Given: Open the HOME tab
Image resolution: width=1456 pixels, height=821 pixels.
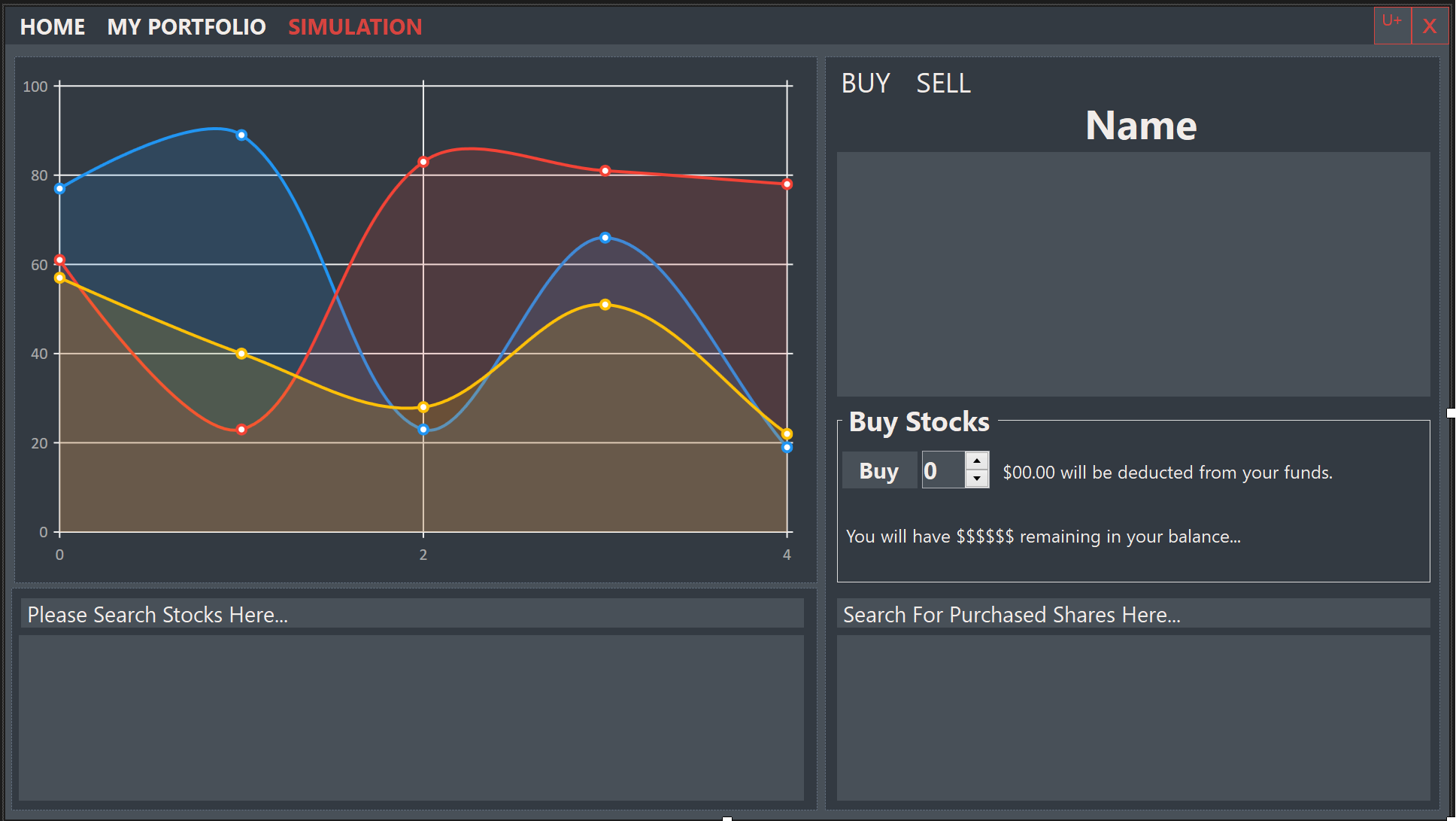Looking at the screenshot, I should 53,27.
